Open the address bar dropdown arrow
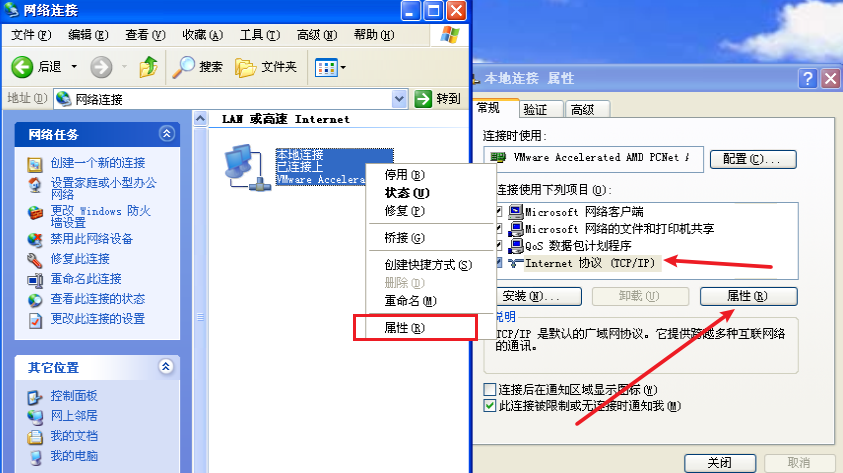843x473 pixels. [399, 99]
